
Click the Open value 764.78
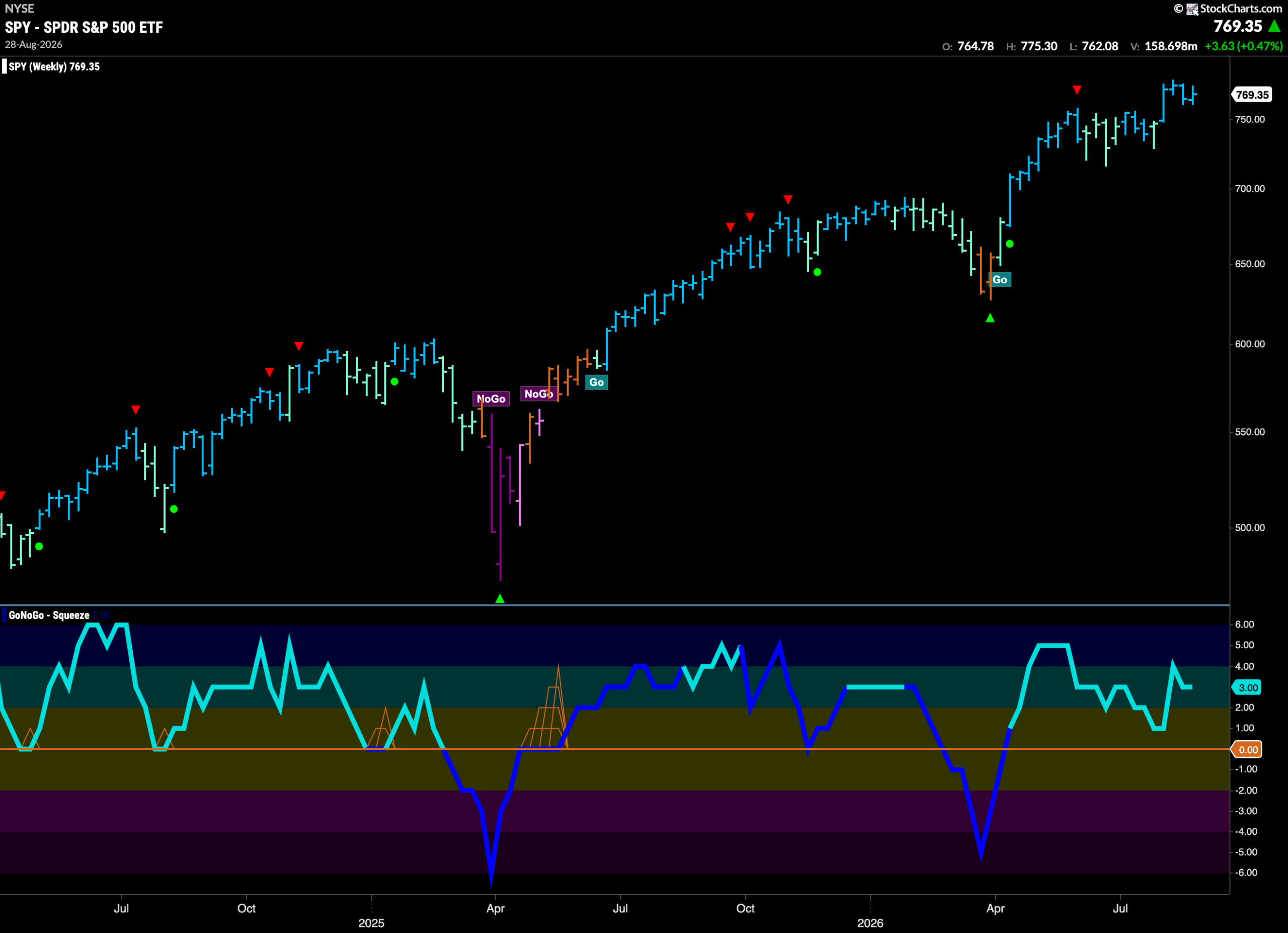click(x=975, y=46)
